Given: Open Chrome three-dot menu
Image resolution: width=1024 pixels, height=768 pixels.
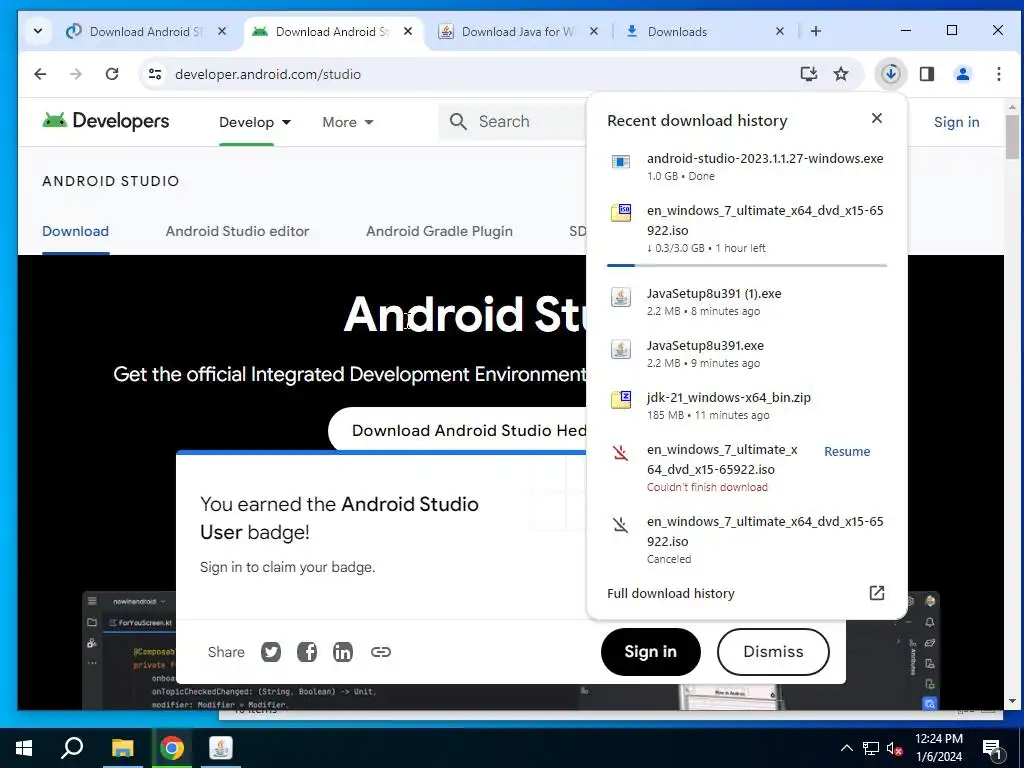Looking at the screenshot, I should pos(999,74).
